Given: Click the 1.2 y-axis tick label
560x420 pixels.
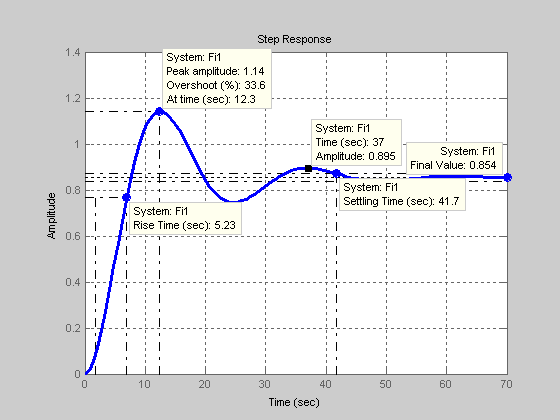Looking at the screenshot, I should 72,98.
